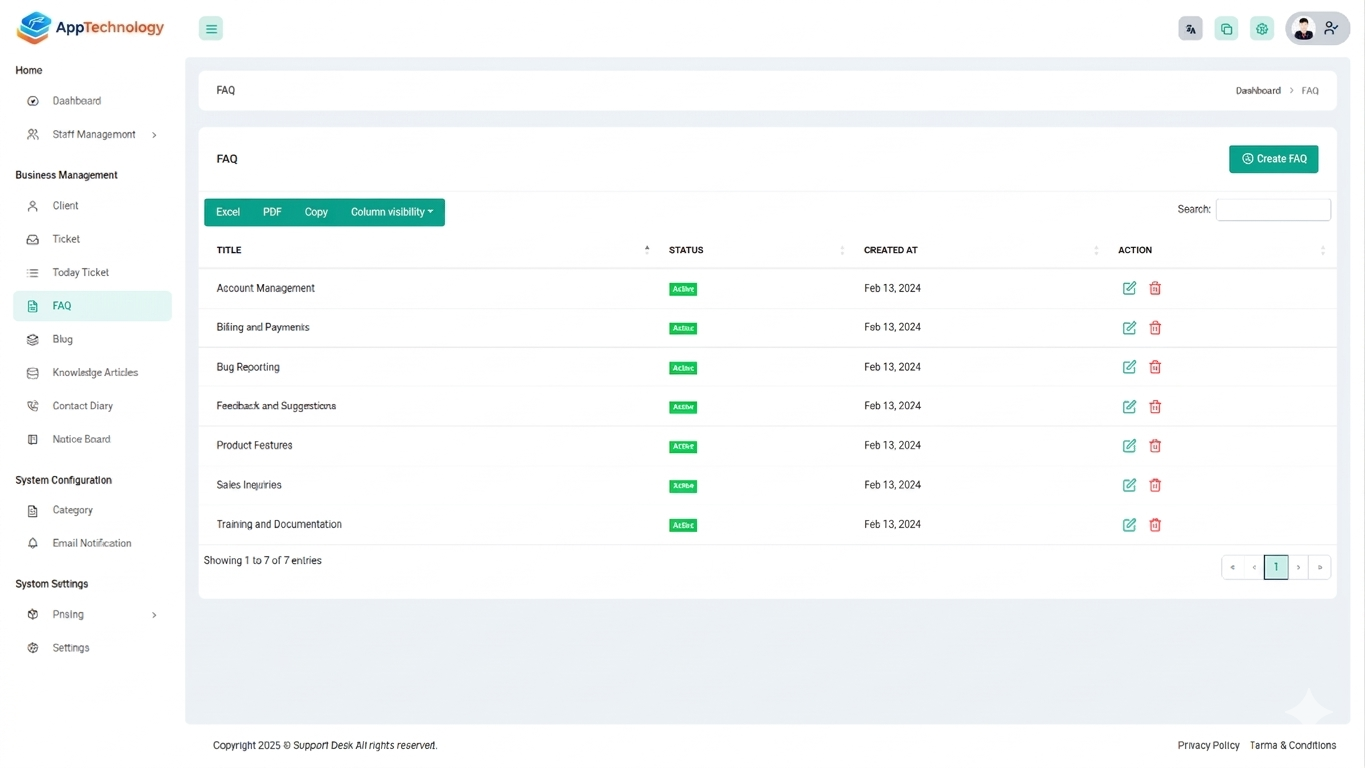Delete the Bug Reporting FAQ

click(x=1155, y=367)
